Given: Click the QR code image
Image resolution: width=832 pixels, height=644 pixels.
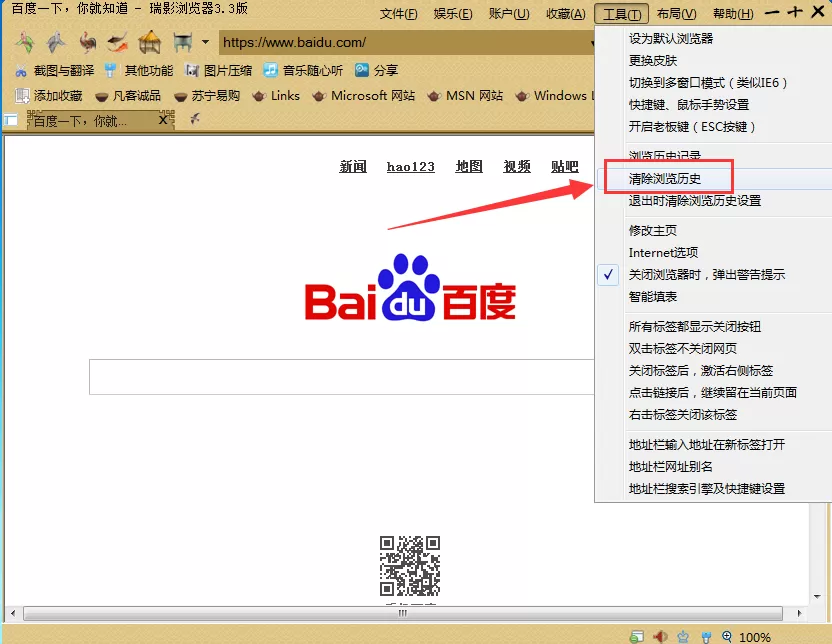Looking at the screenshot, I should coord(410,565).
